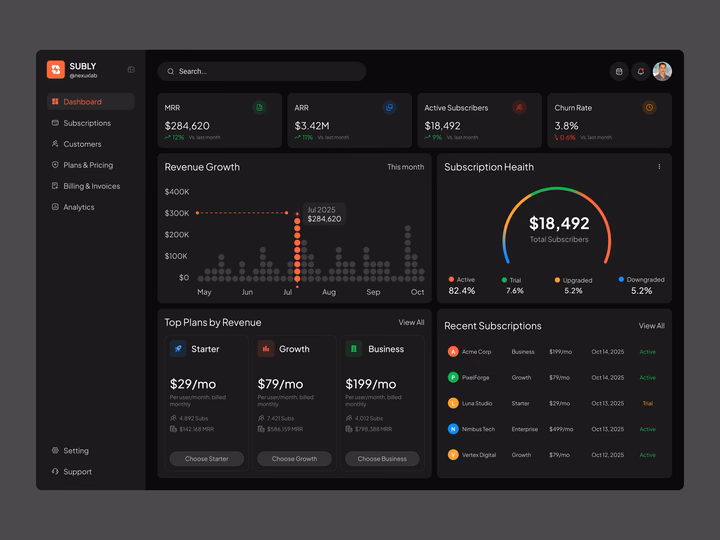
Task: Select the PixelForge name
Action: pos(475,377)
